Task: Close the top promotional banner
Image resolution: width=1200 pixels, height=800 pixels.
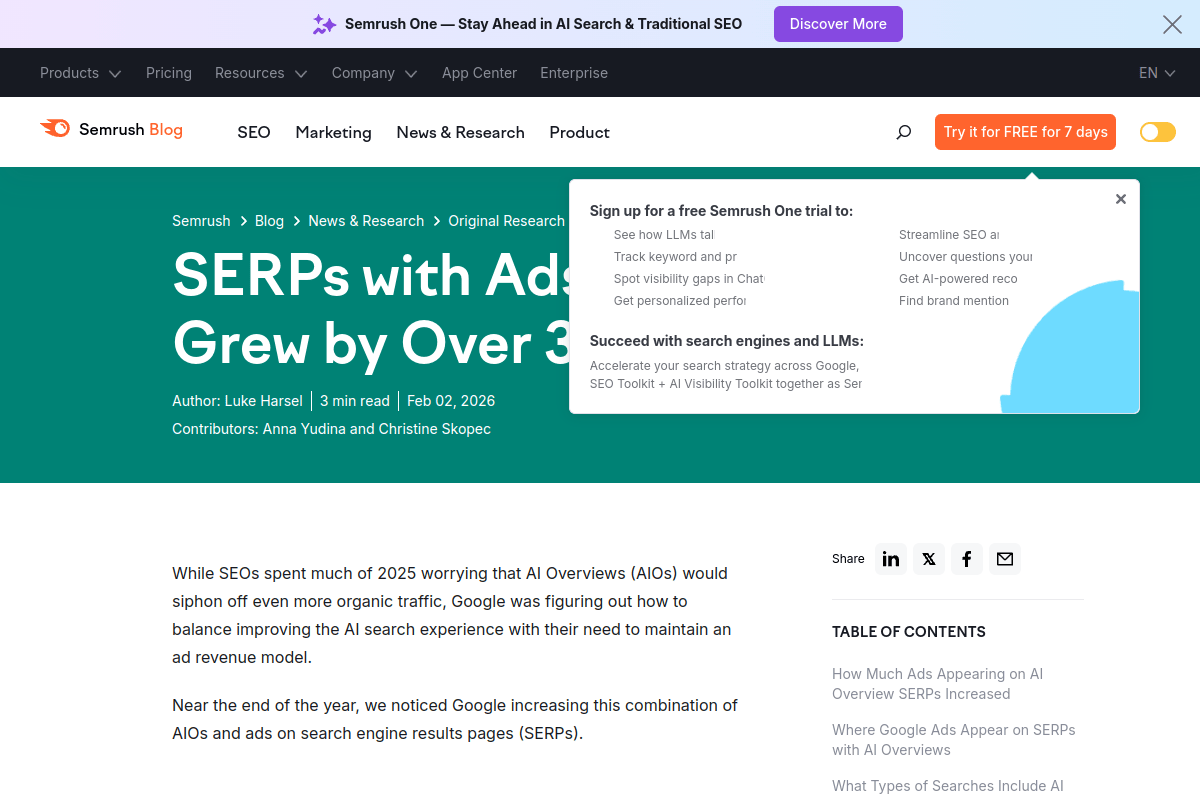Action: point(1172,24)
